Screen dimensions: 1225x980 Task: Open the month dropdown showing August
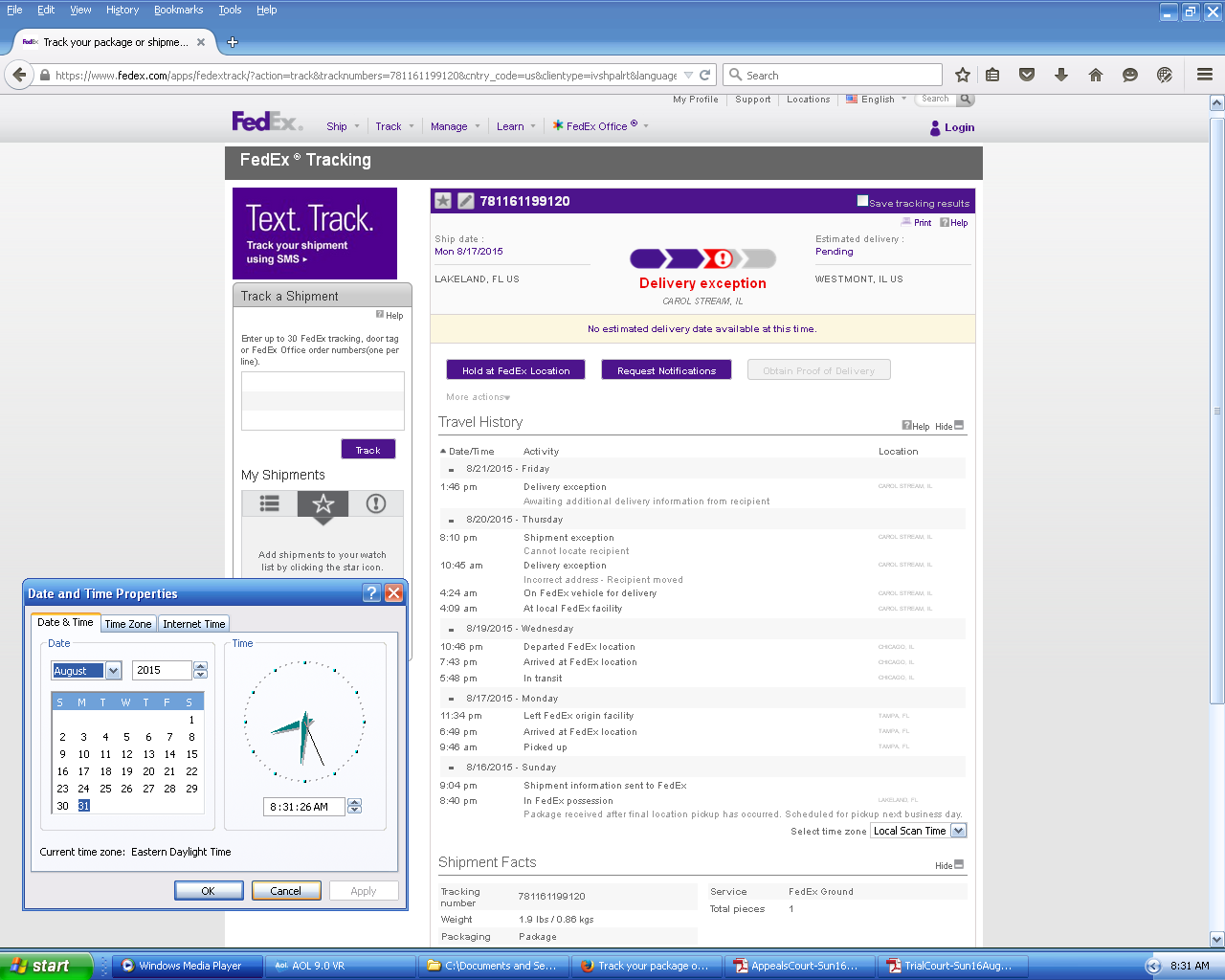coord(113,671)
